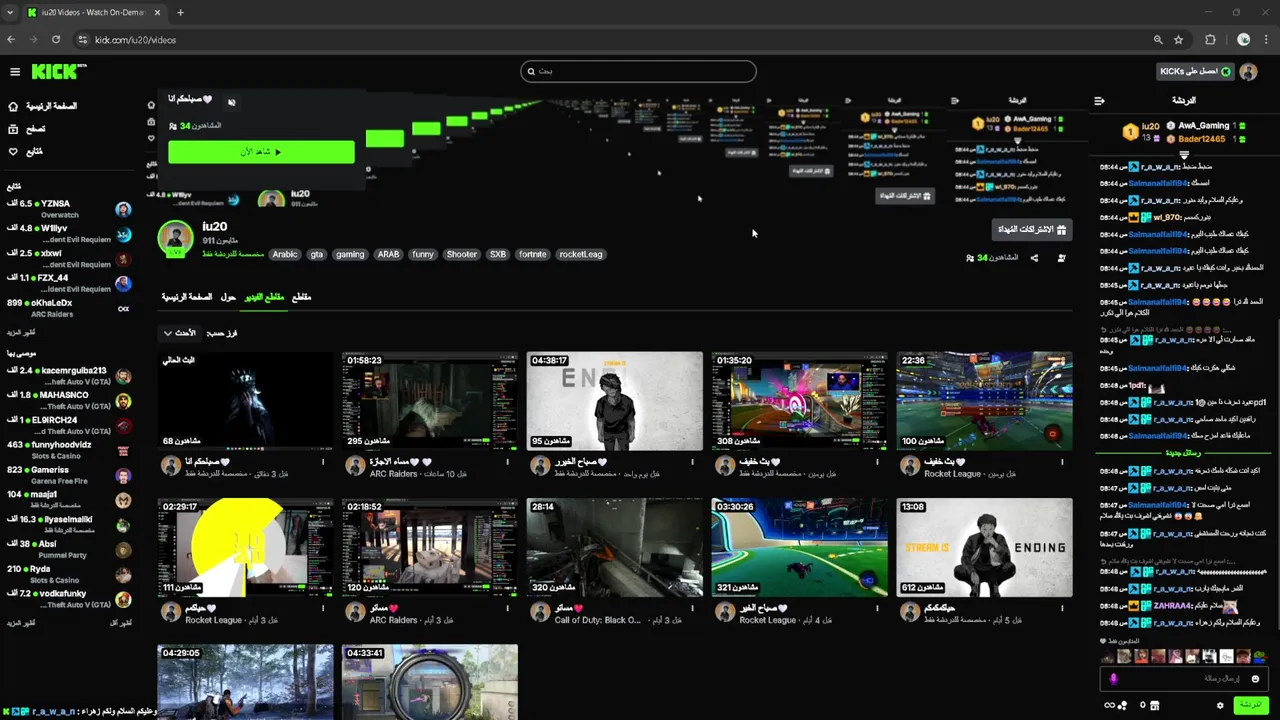Open a new browser tab
Screen dimensions: 1280x720
click(180, 13)
